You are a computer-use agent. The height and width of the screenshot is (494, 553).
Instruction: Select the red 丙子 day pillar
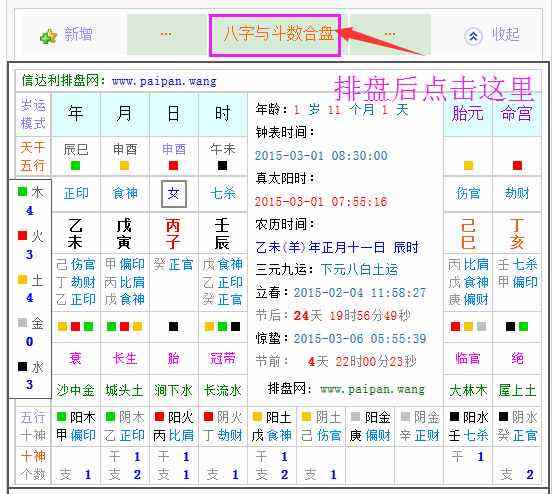coord(174,233)
